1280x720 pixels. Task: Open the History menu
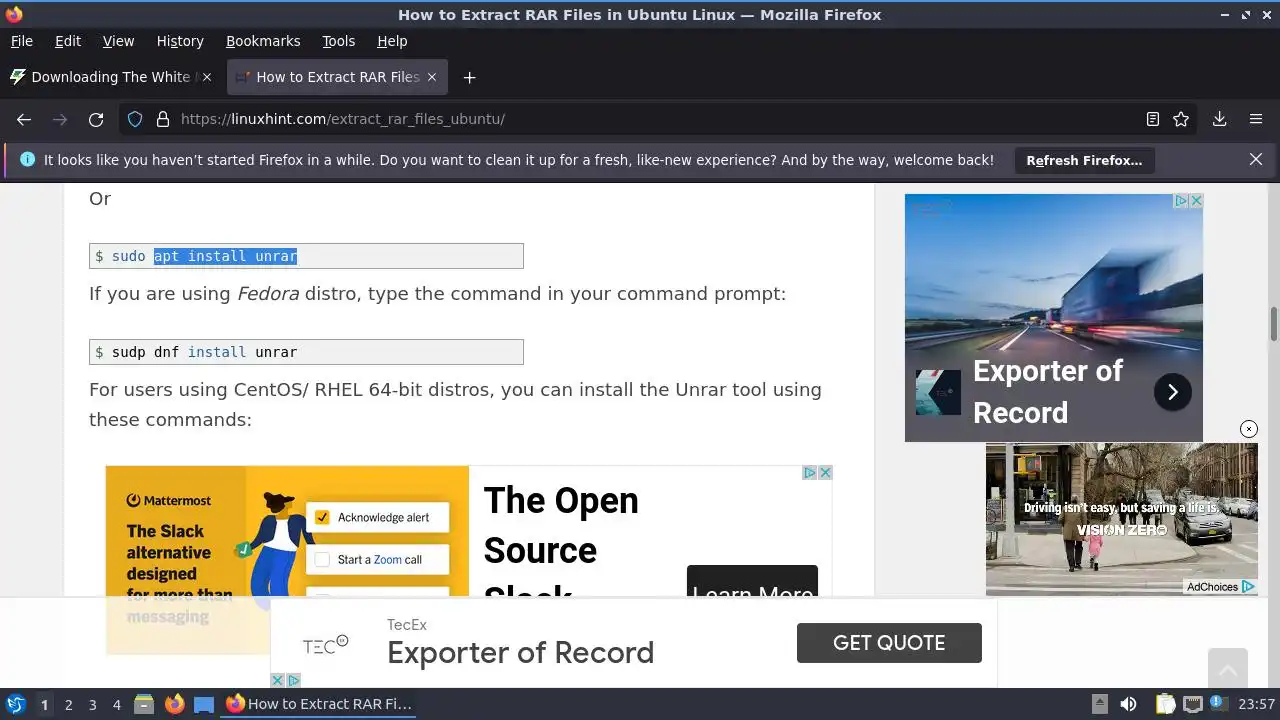pyautogui.click(x=180, y=41)
